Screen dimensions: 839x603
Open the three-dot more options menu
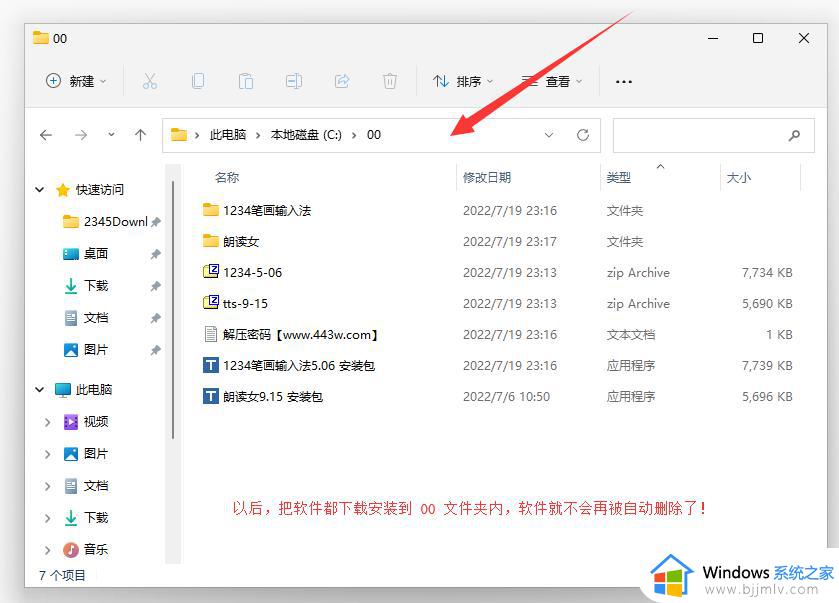(x=623, y=82)
